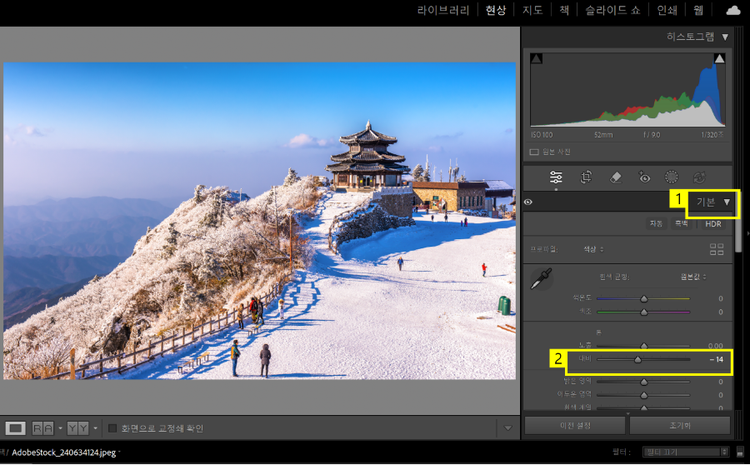750x465 pixels.
Task: Open the 웹 module
Action: coord(698,10)
